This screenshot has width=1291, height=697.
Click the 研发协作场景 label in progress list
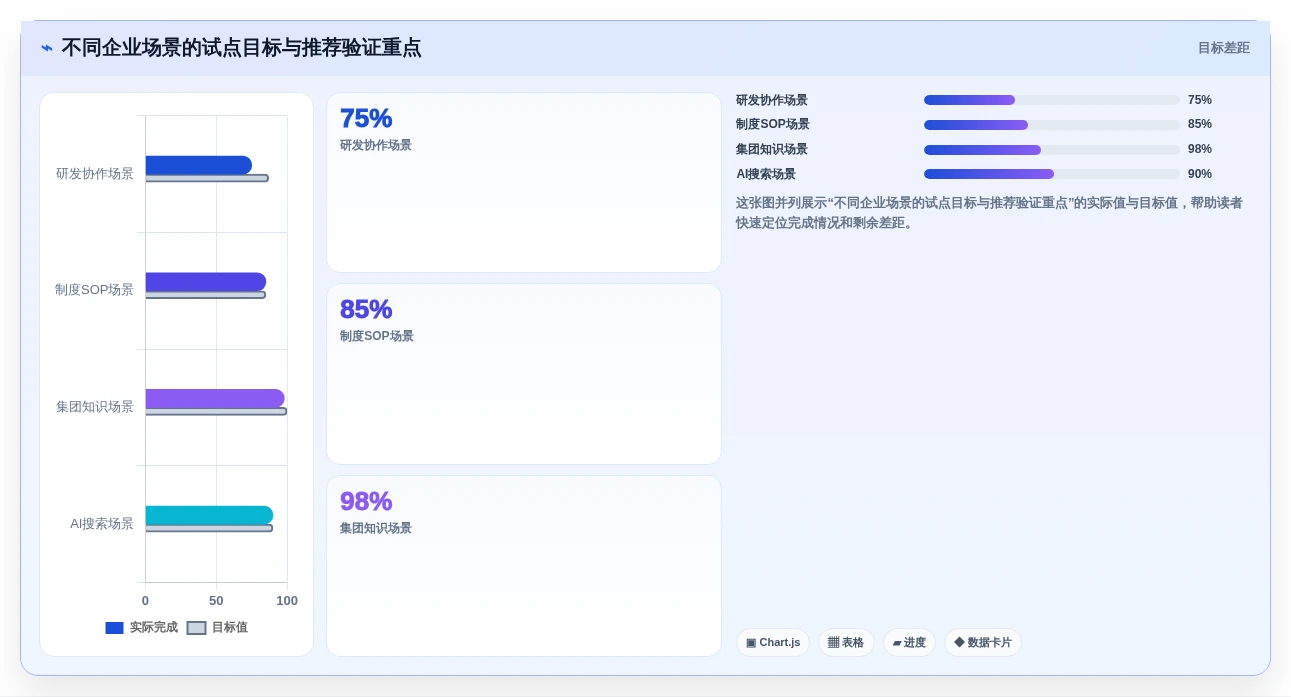click(x=772, y=100)
